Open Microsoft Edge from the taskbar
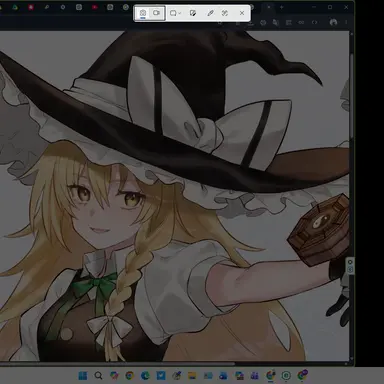384x384 pixels. pyautogui.click(x=145, y=376)
